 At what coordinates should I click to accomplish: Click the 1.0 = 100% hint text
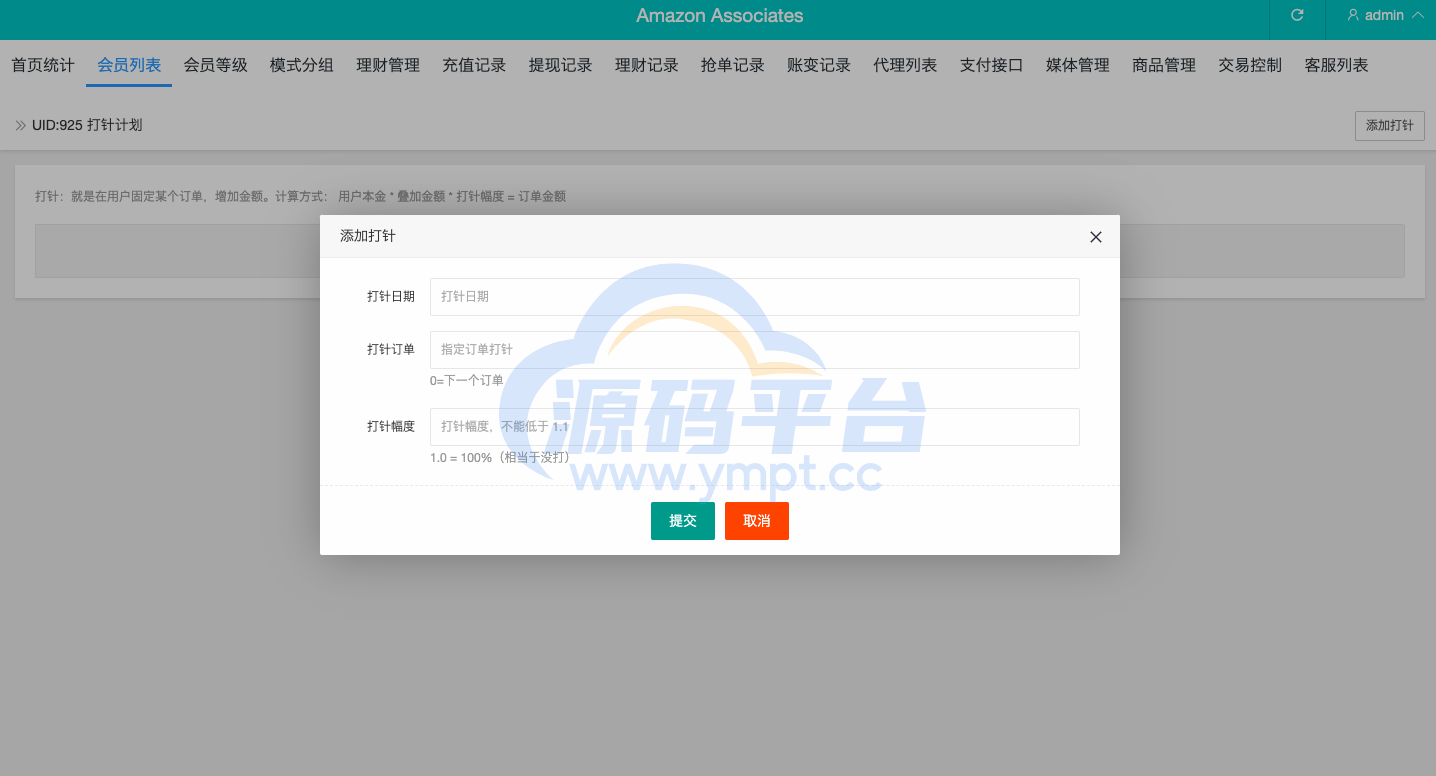[500, 458]
